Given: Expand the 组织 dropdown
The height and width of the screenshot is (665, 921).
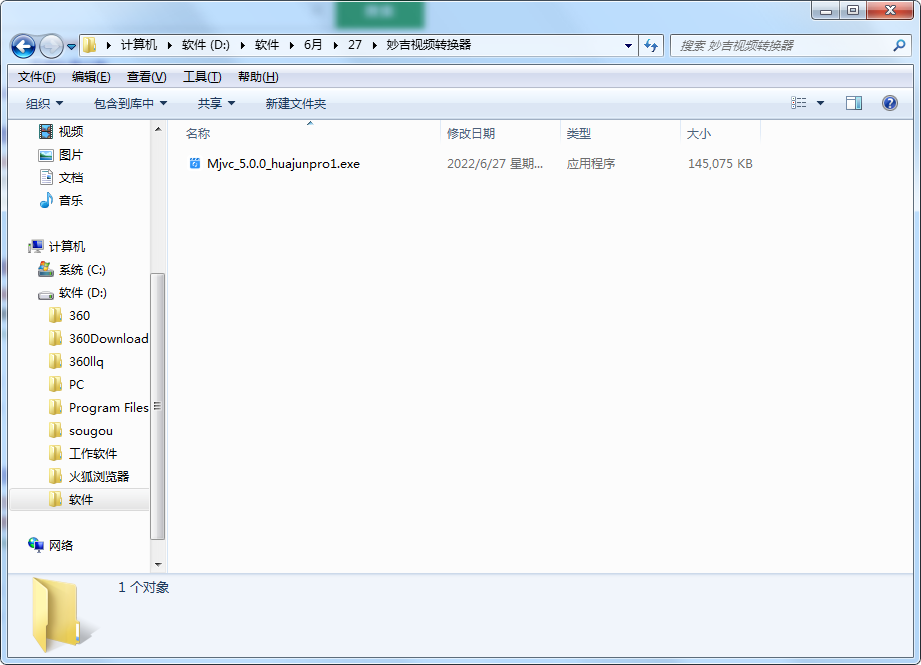Looking at the screenshot, I should tap(44, 103).
